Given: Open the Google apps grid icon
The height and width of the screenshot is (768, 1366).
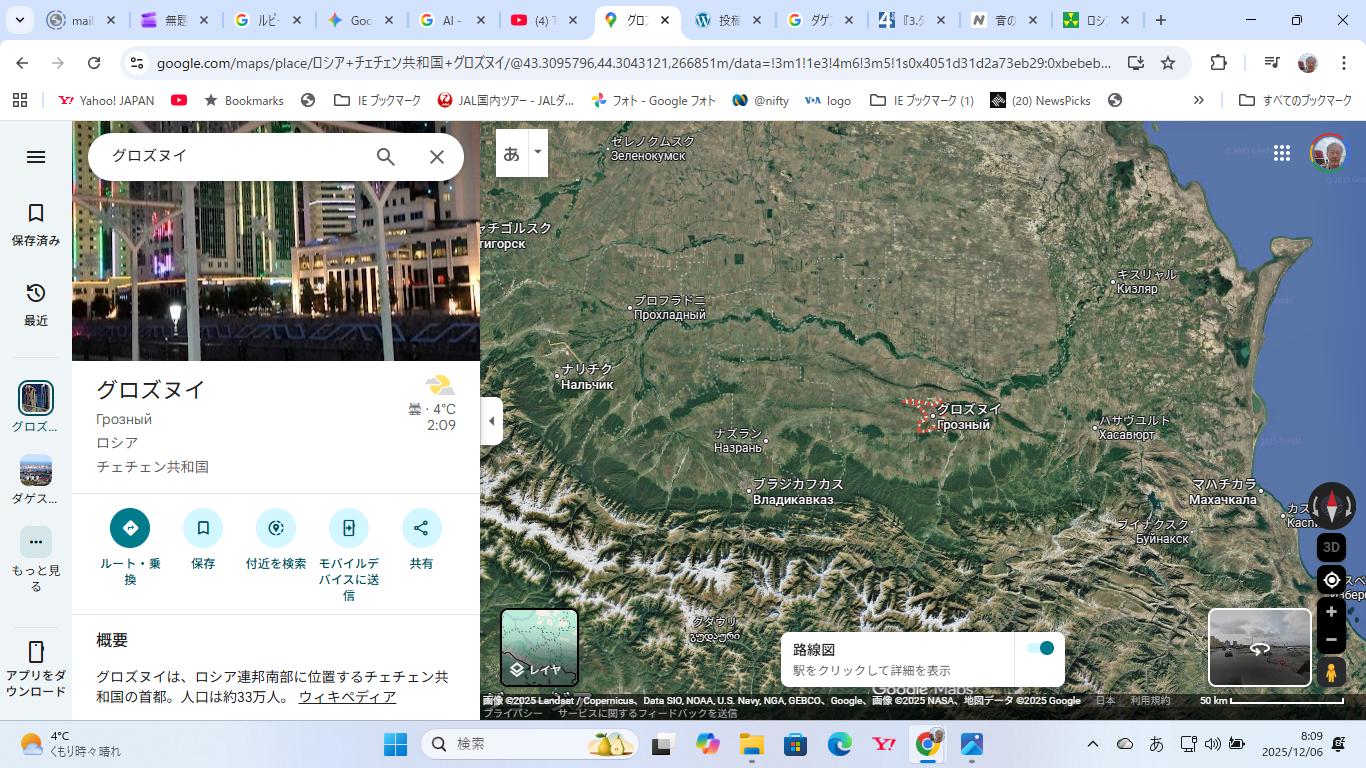Looking at the screenshot, I should click(1282, 153).
